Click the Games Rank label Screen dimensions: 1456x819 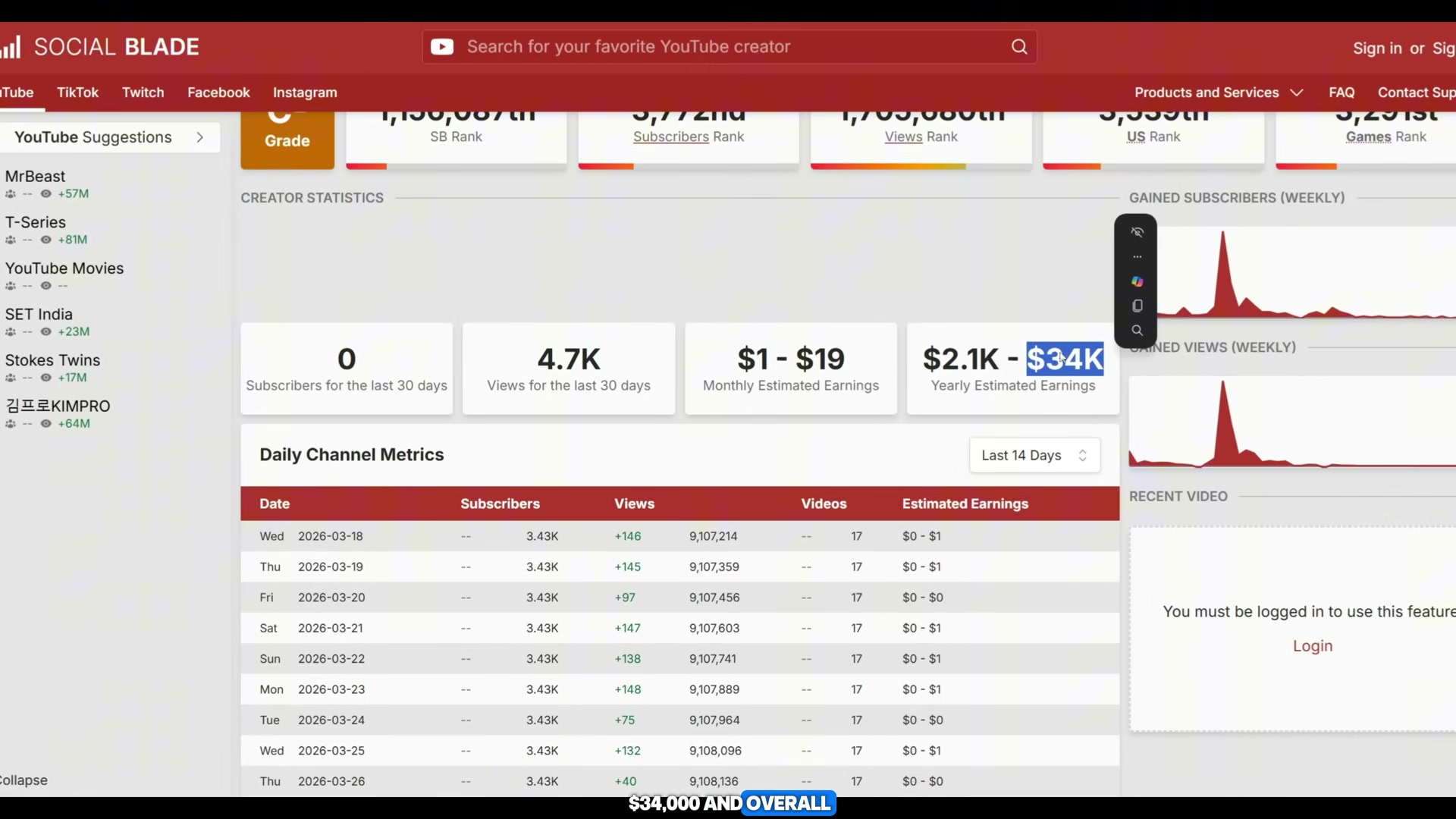pos(1385,136)
